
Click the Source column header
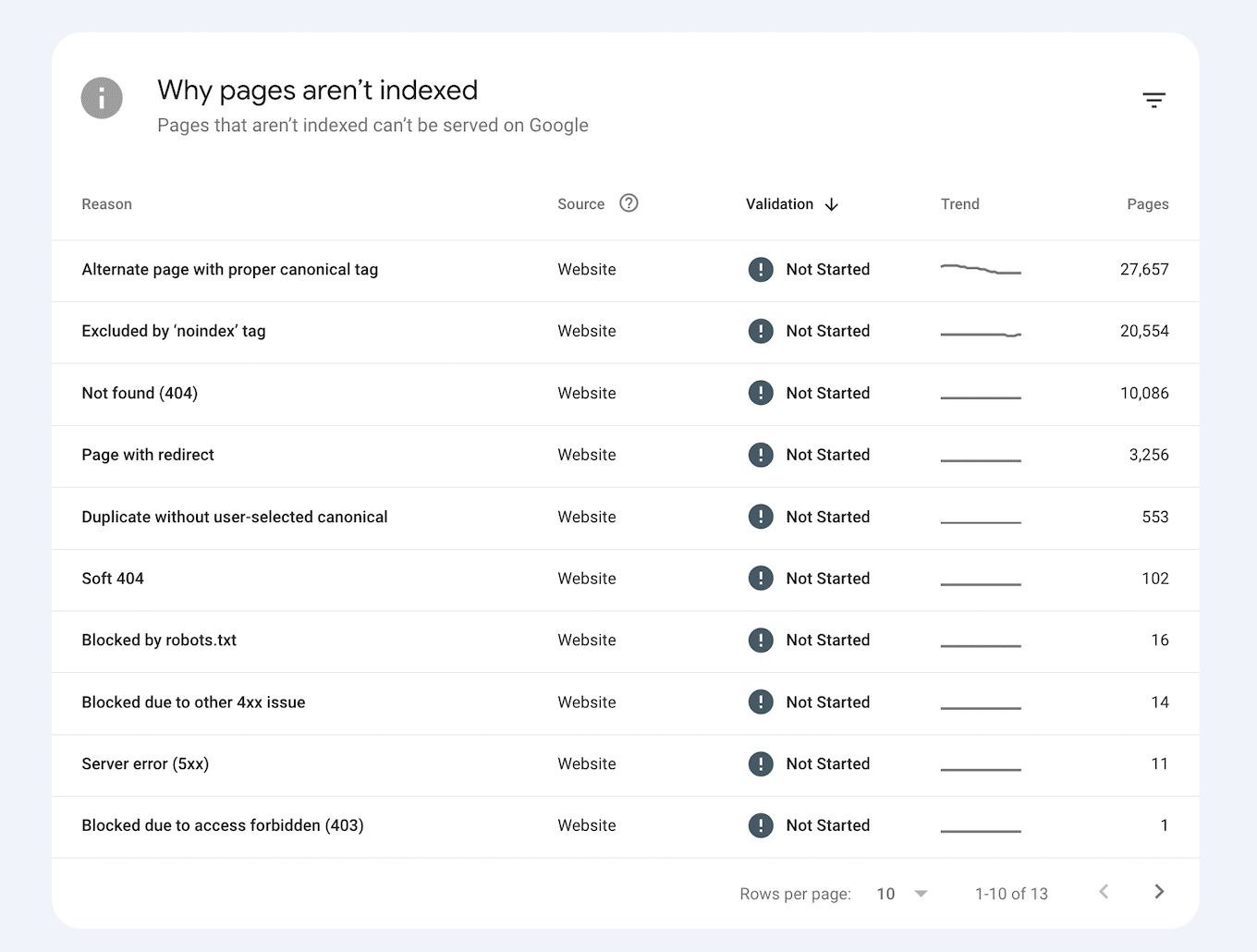click(580, 203)
